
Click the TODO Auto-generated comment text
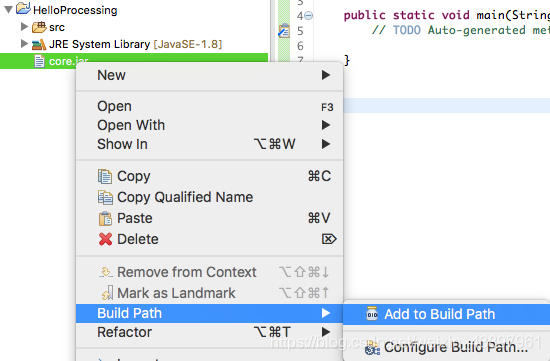click(x=461, y=30)
